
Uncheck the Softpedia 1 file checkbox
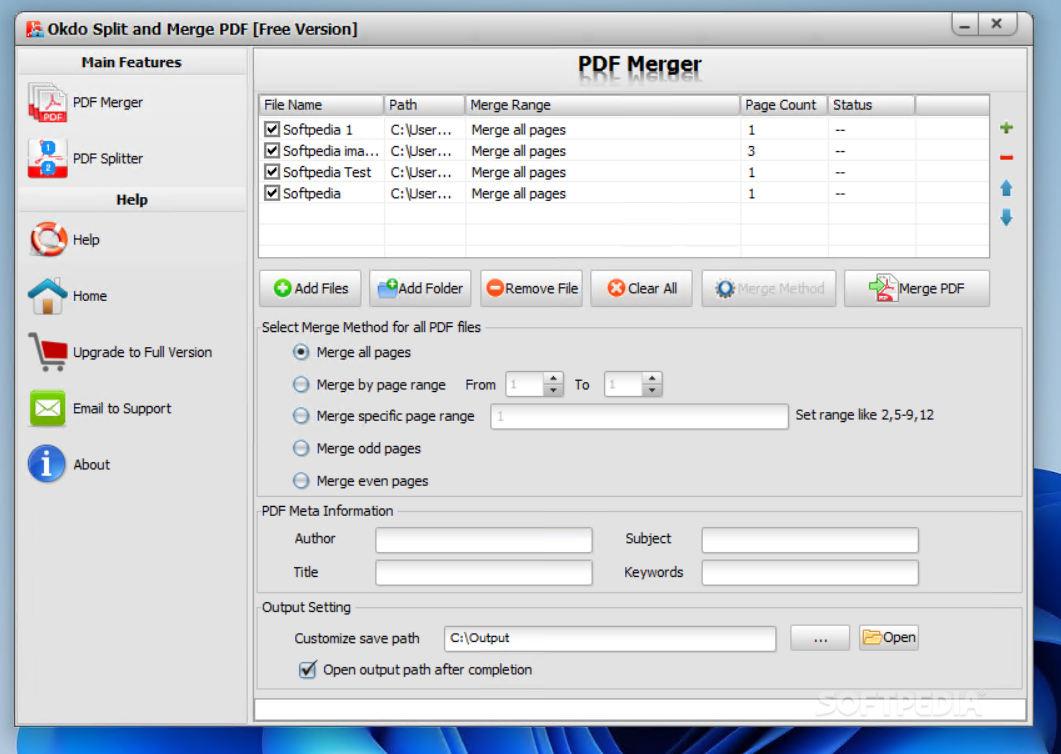pyautogui.click(x=272, y=129)
